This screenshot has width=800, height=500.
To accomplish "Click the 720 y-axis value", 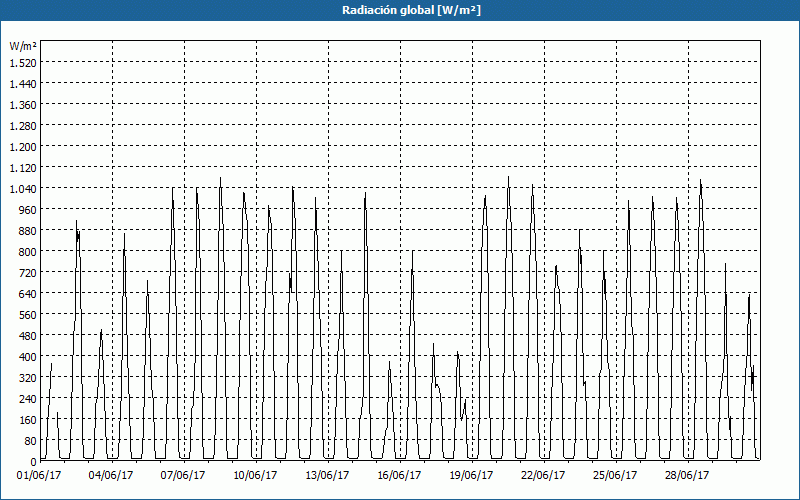I will [x=29, y=272].
